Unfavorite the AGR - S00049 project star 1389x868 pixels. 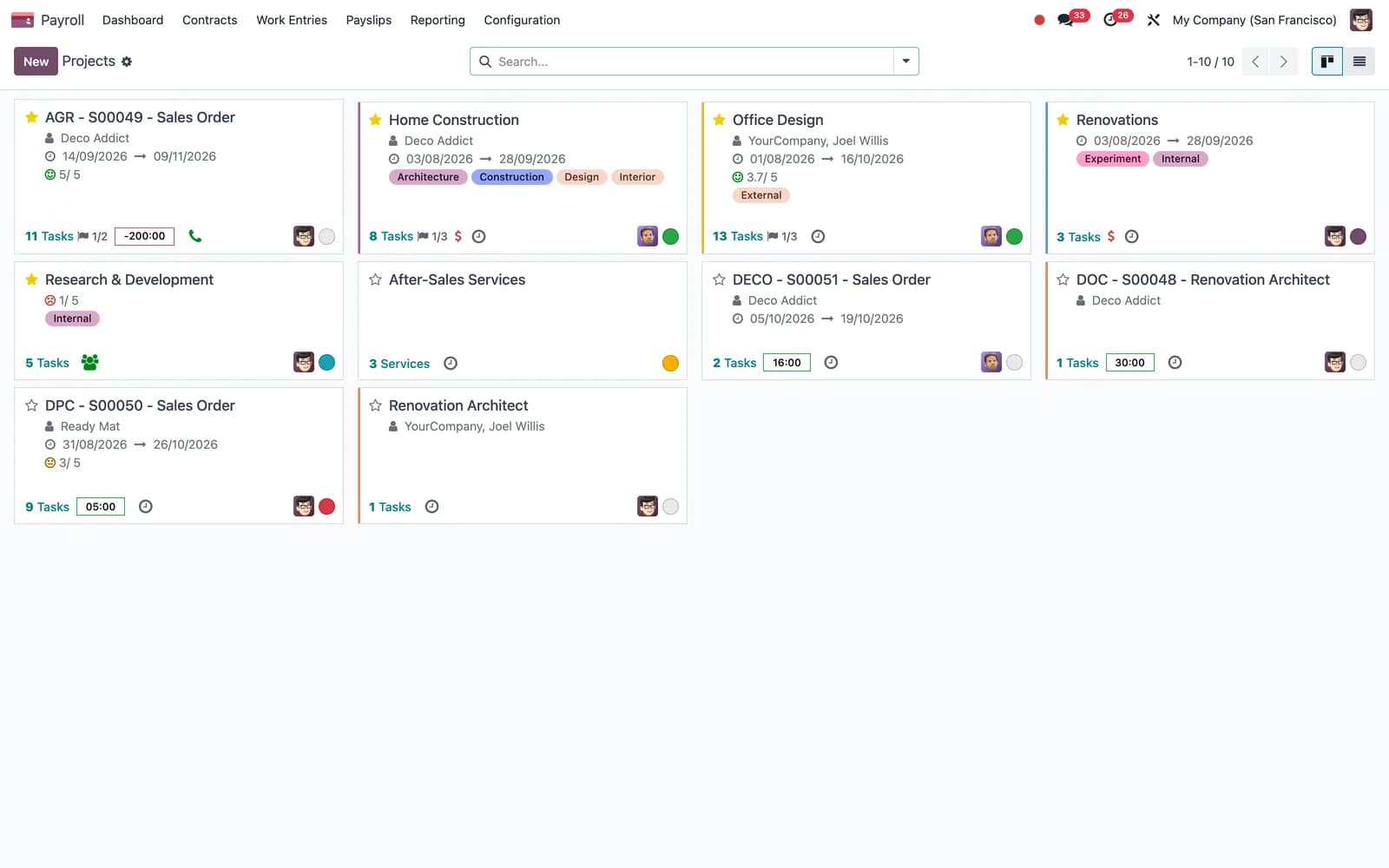(x=31, y=117)
